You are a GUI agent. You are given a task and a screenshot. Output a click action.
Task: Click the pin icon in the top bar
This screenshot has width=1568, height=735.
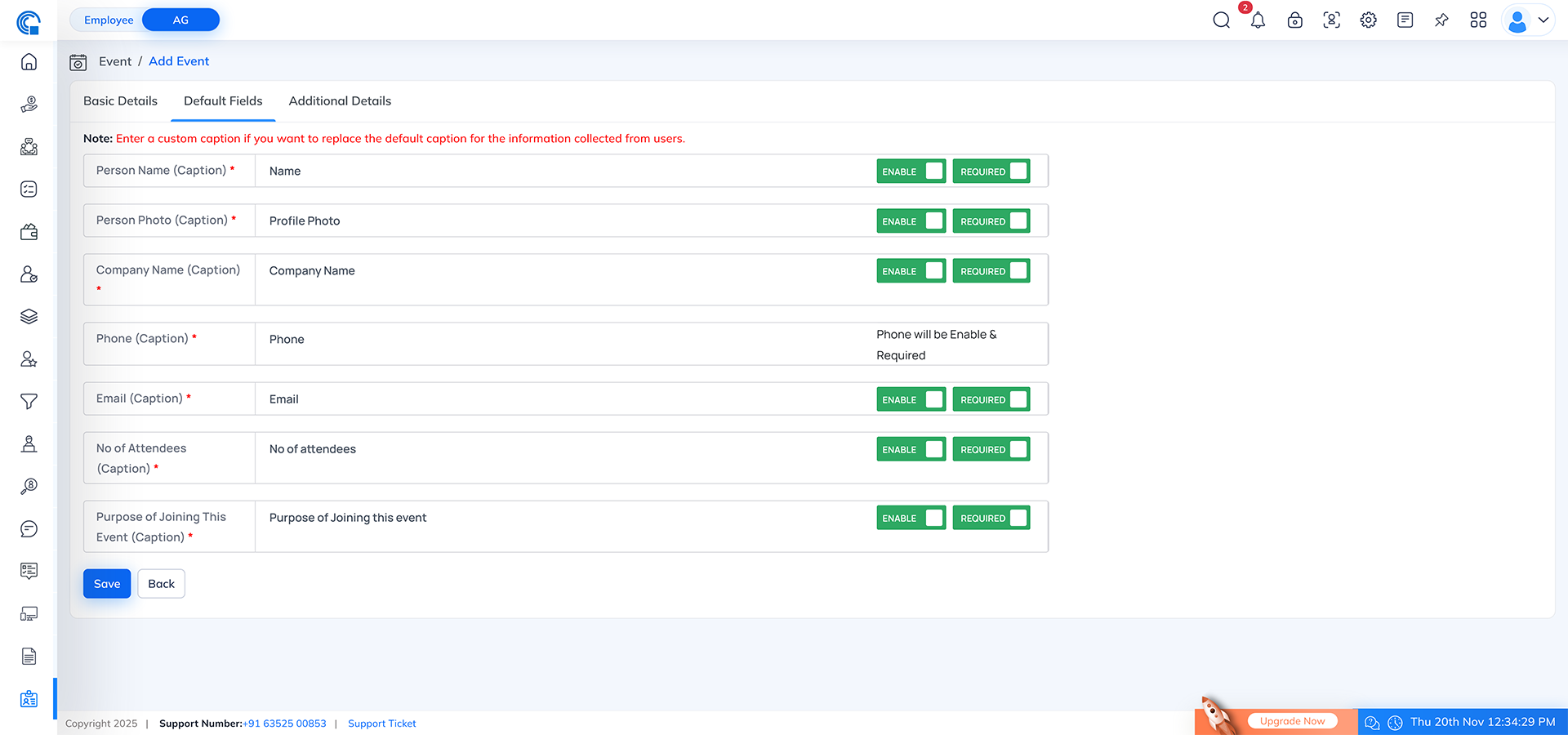(1441, 20)
